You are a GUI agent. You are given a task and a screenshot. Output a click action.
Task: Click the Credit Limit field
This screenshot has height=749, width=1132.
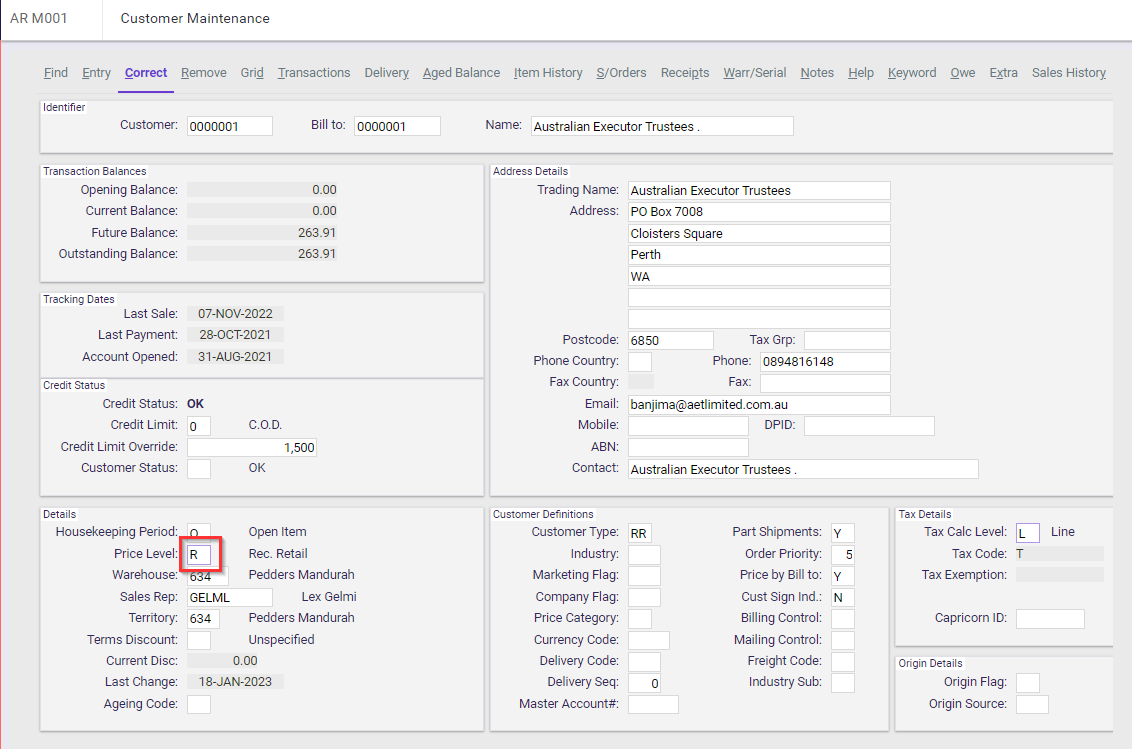coord(199,426)
